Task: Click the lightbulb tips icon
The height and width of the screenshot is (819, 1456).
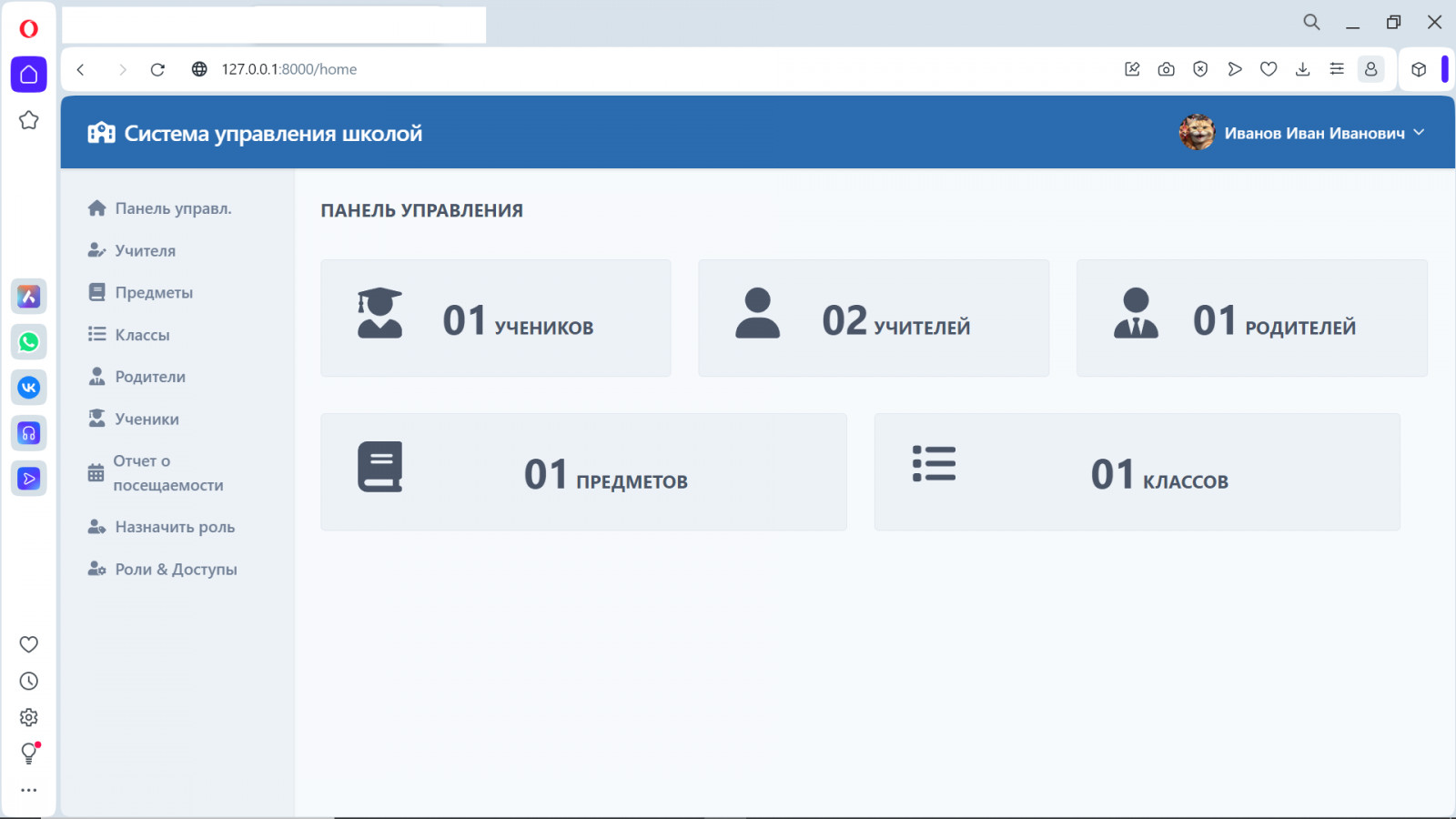Action: [x=28, y=753]
